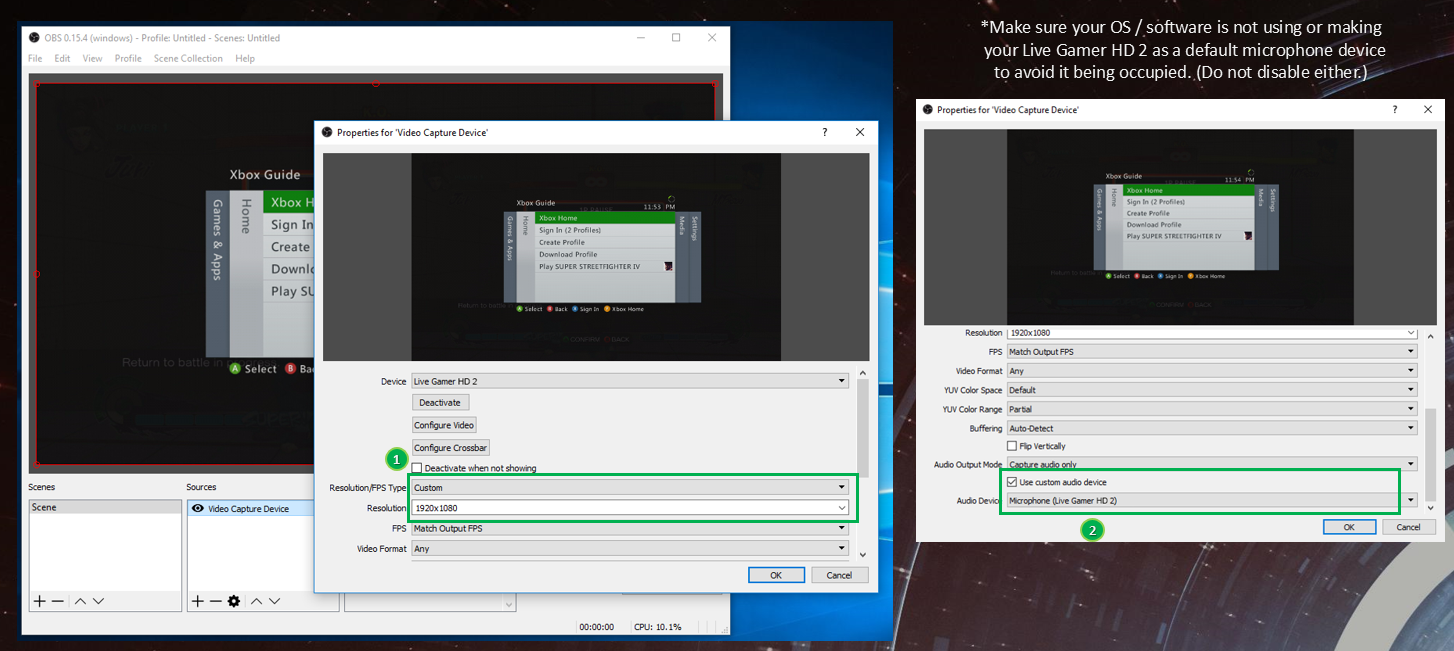Confirm with OK in the right Properties dialog

pyautogui.click(x=1349, y=527)
